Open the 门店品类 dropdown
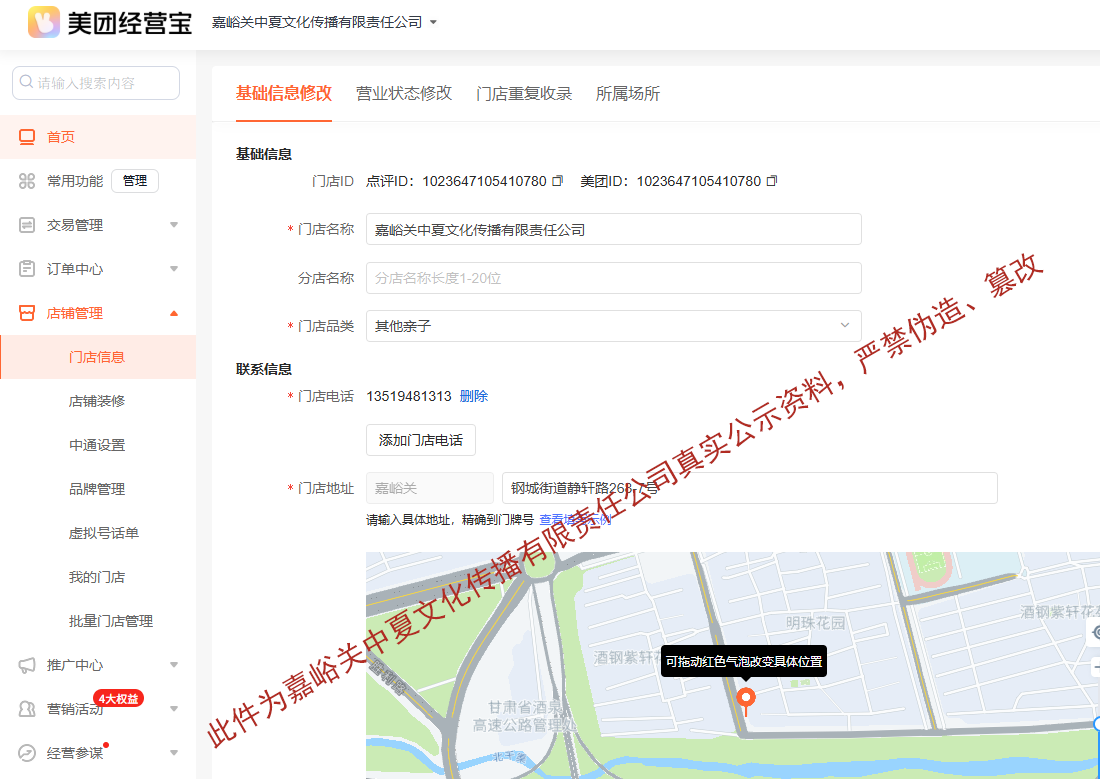This screenshot has width=1100, height=779. [614, 326]
